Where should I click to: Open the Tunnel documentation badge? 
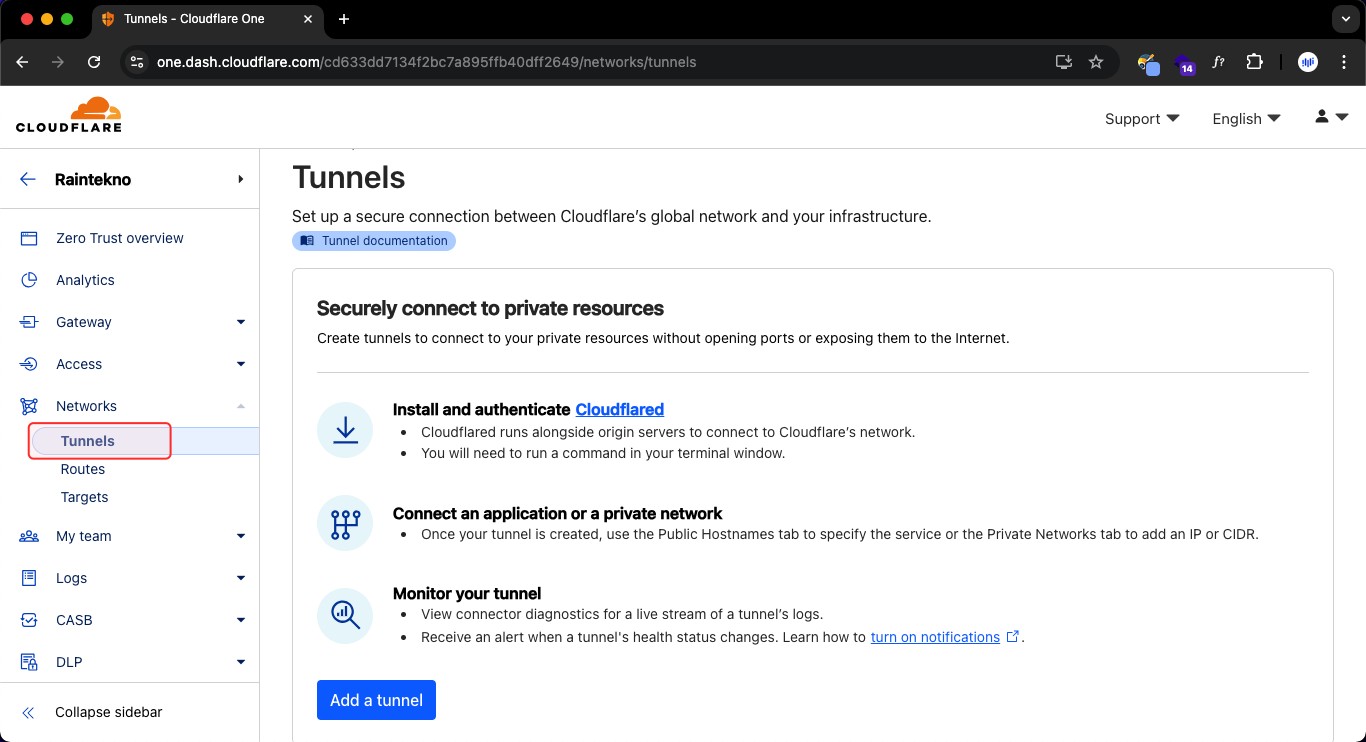click(x=374, y=241)
